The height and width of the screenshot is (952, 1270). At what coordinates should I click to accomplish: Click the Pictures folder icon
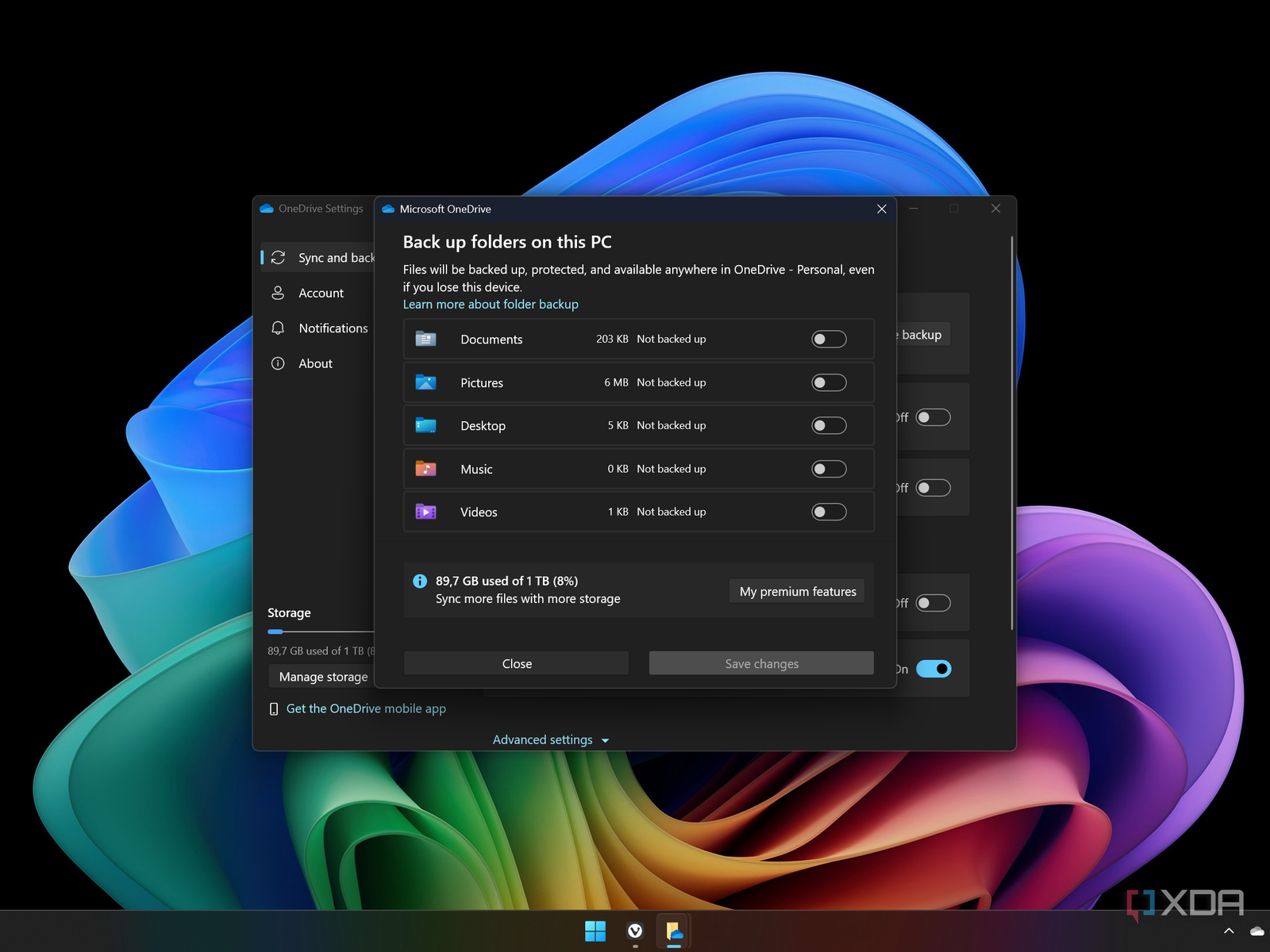(x=425, y=382)
